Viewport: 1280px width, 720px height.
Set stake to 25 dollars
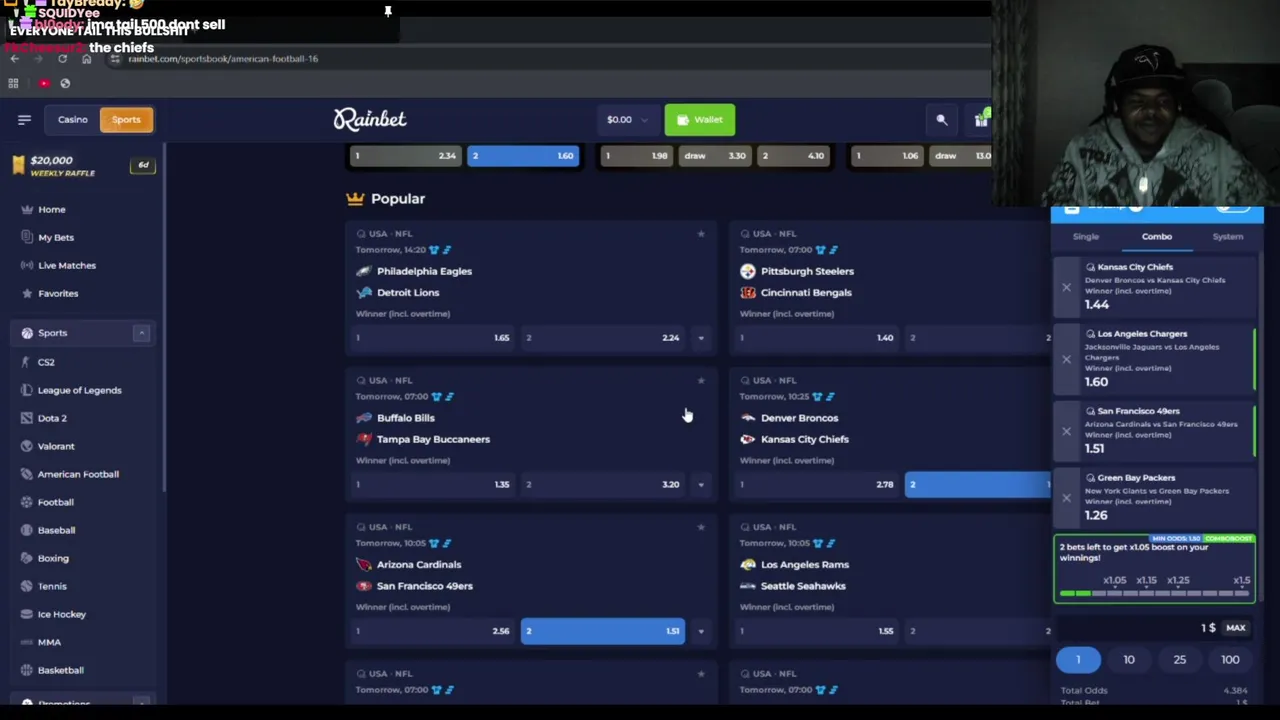tap(1180, 660)
